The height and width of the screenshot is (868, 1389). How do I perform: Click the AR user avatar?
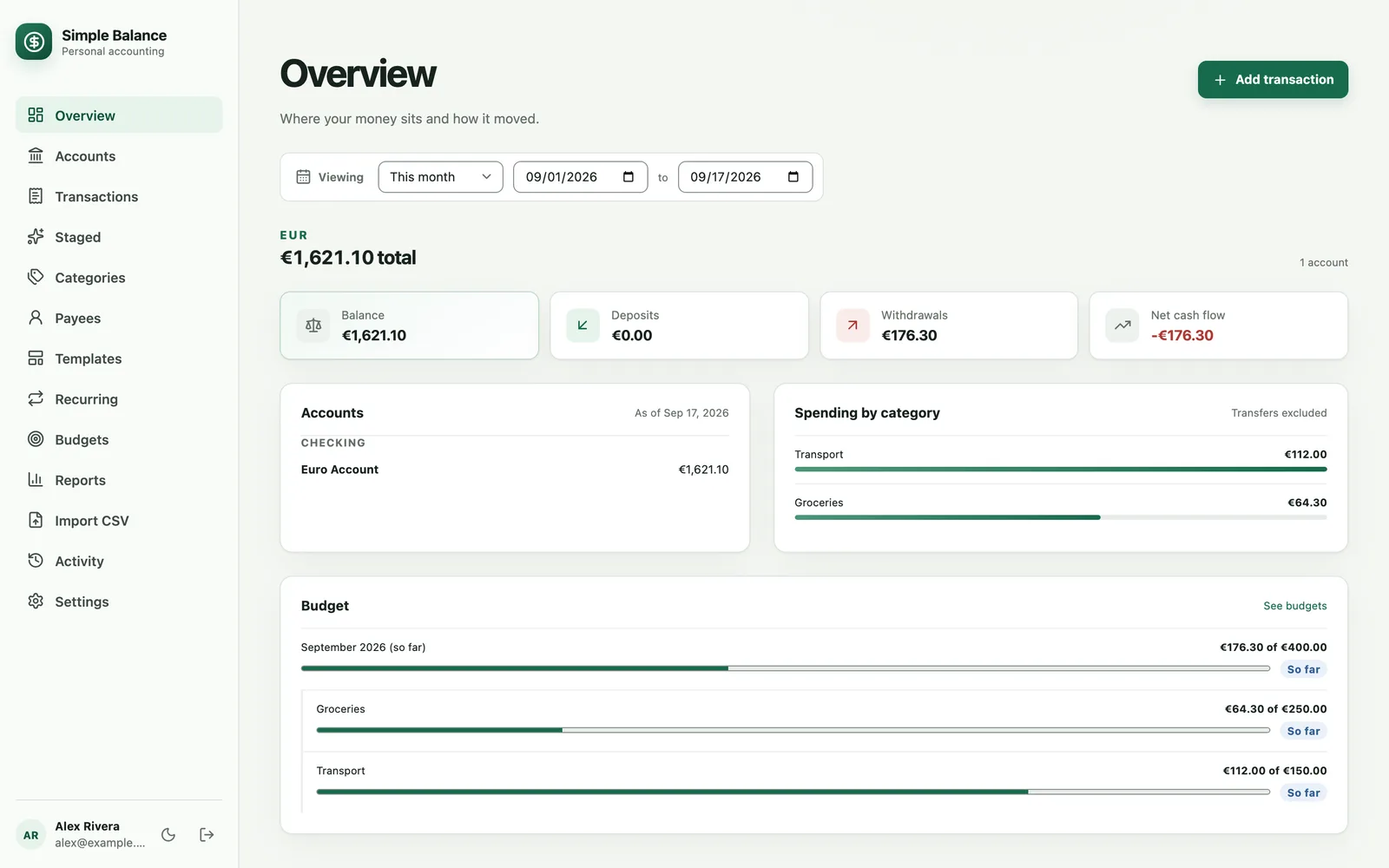pos(31,834)
